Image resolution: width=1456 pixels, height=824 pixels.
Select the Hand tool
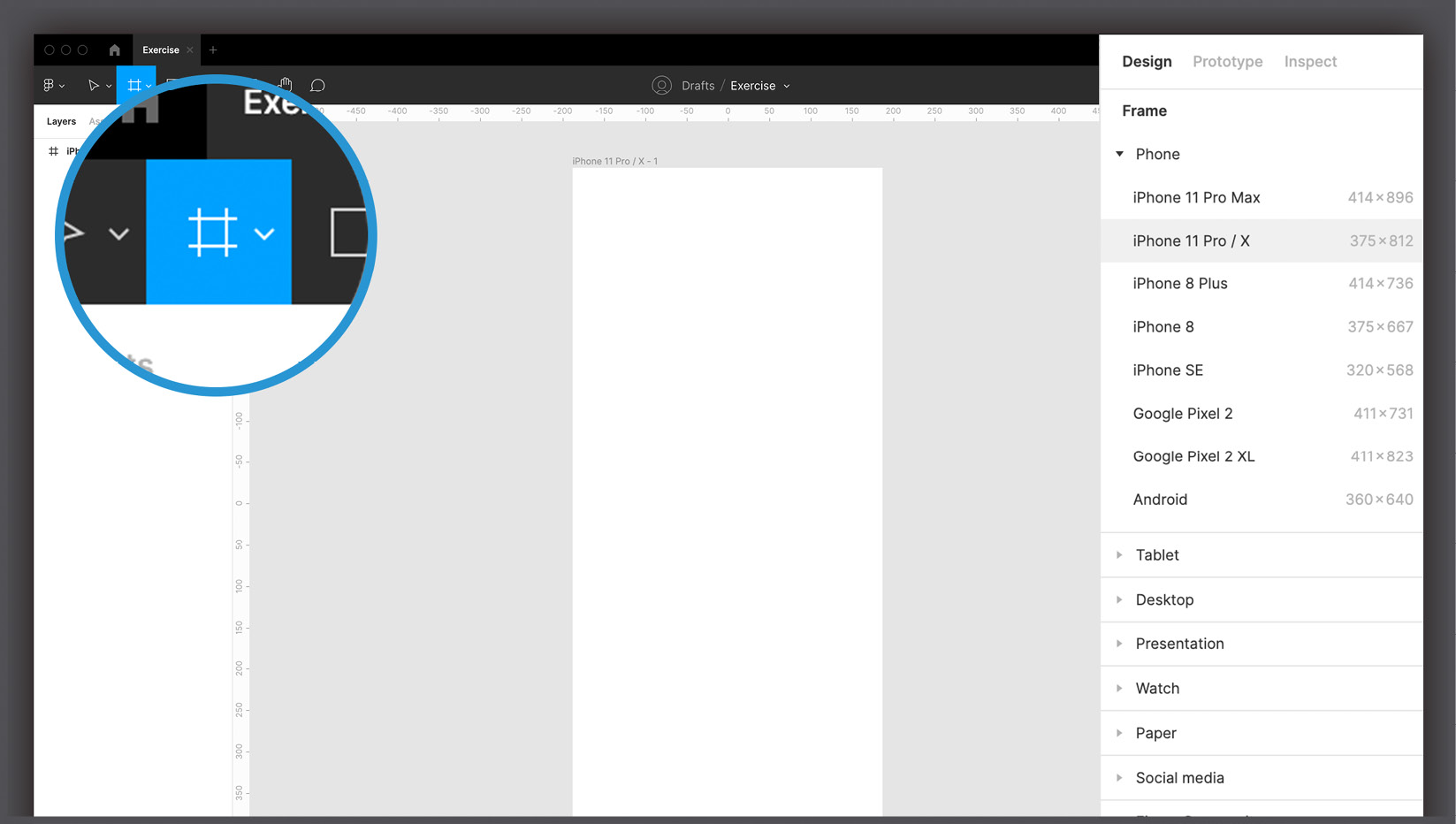[286, 85]
